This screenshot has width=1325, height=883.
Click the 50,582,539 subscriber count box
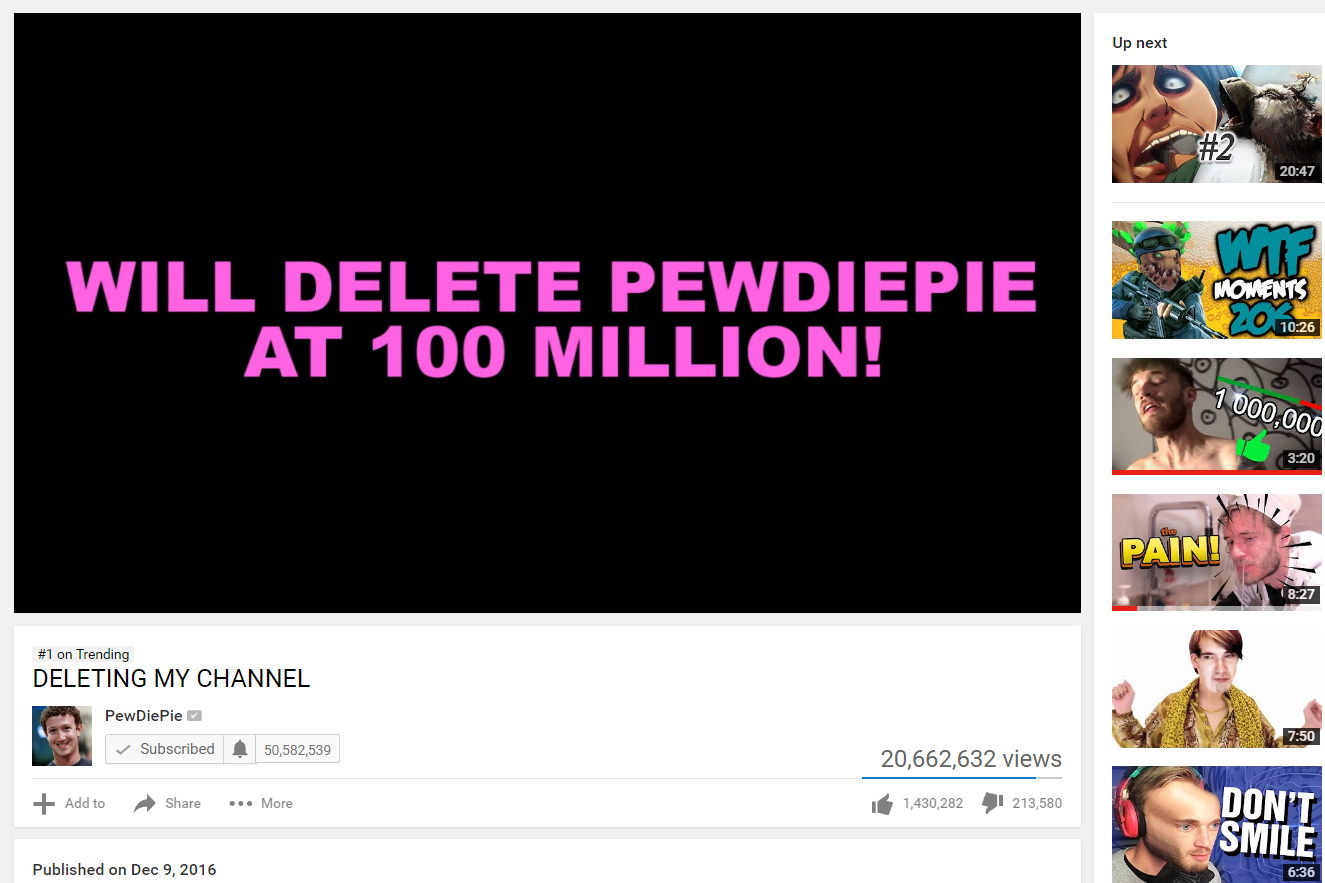click(298, 749)
